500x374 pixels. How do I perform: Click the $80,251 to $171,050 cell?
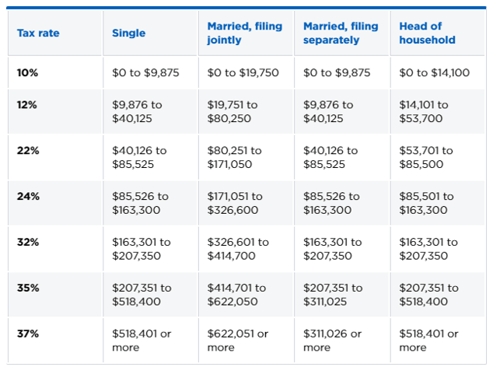coord(235,157)
